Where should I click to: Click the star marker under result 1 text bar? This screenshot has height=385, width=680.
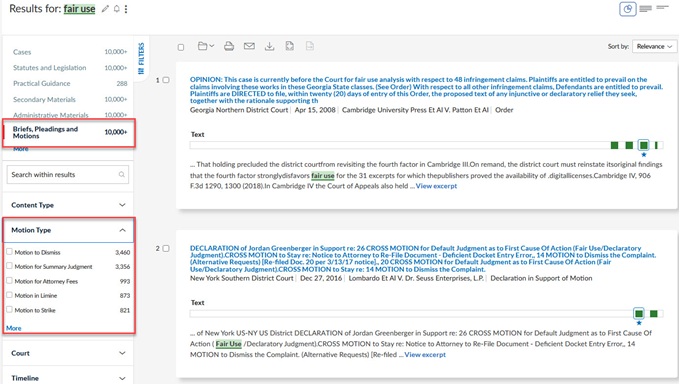pyautogui.click(x=644, y=155)
